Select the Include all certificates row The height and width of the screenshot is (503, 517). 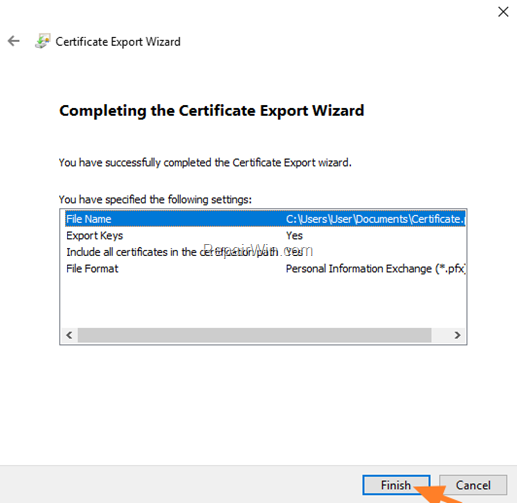coord(265,252)
